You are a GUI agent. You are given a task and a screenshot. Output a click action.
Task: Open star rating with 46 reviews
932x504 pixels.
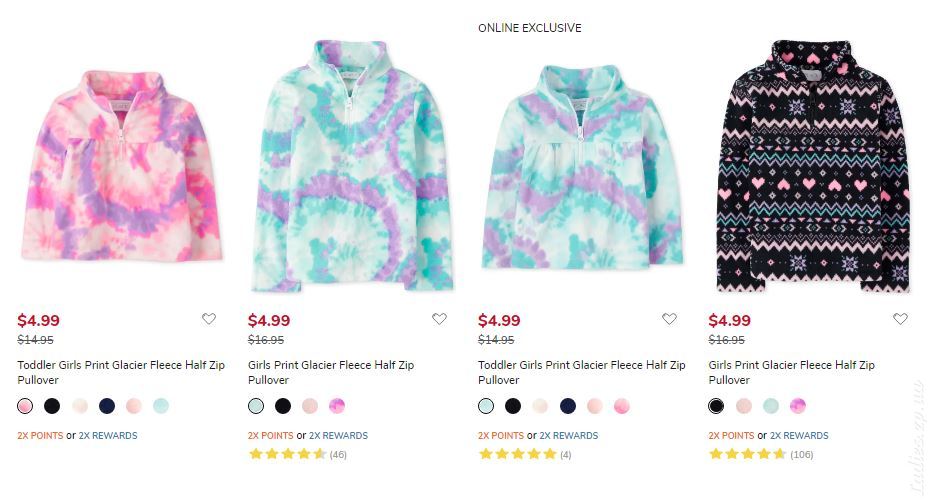pos(297,455)
